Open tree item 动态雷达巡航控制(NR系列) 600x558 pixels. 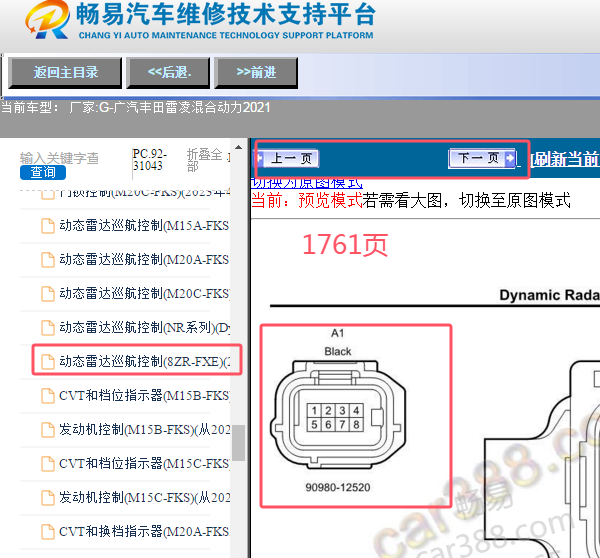[x=144, y=328]
